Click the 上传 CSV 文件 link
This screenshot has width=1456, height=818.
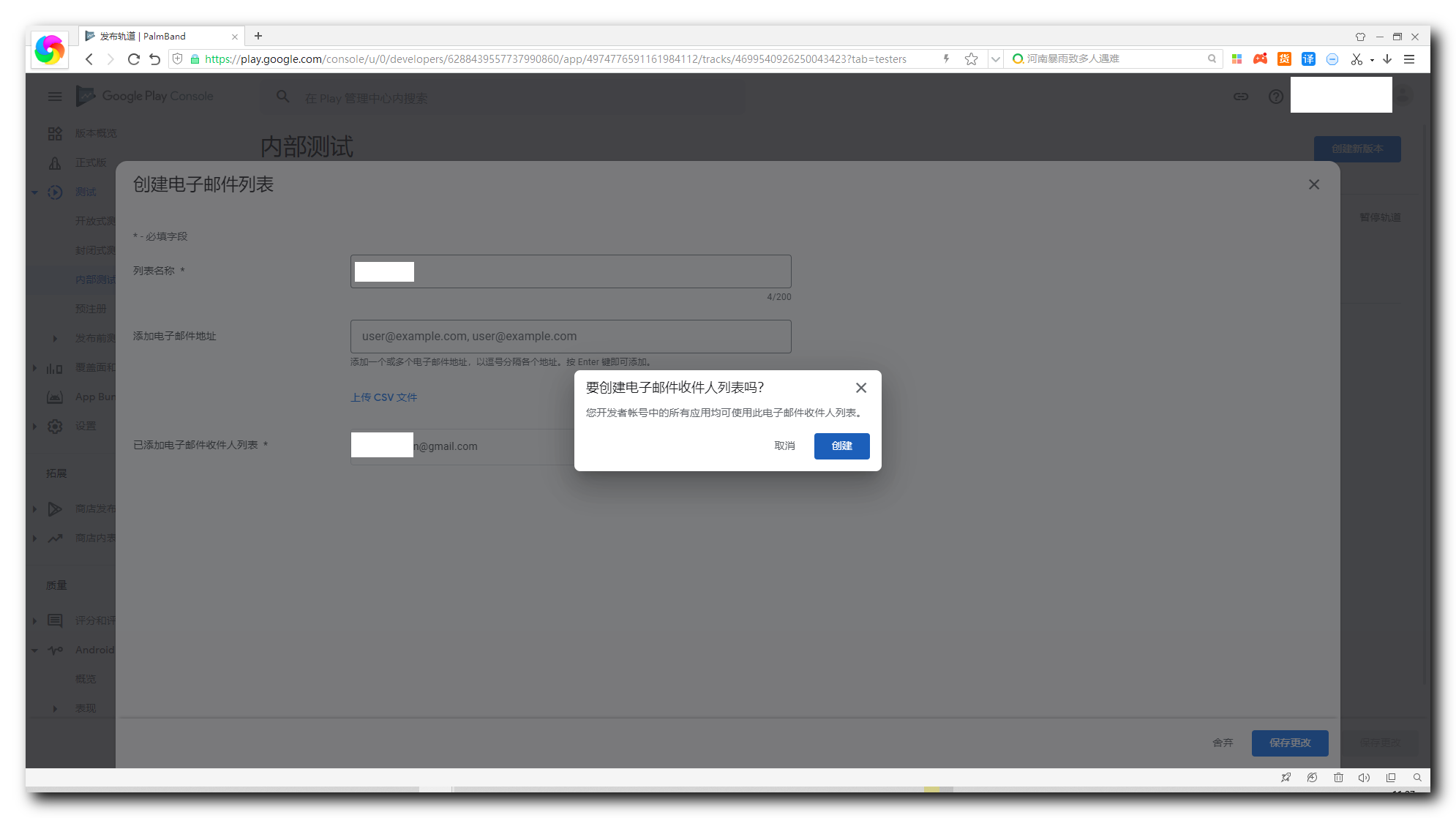coord(383,397)
